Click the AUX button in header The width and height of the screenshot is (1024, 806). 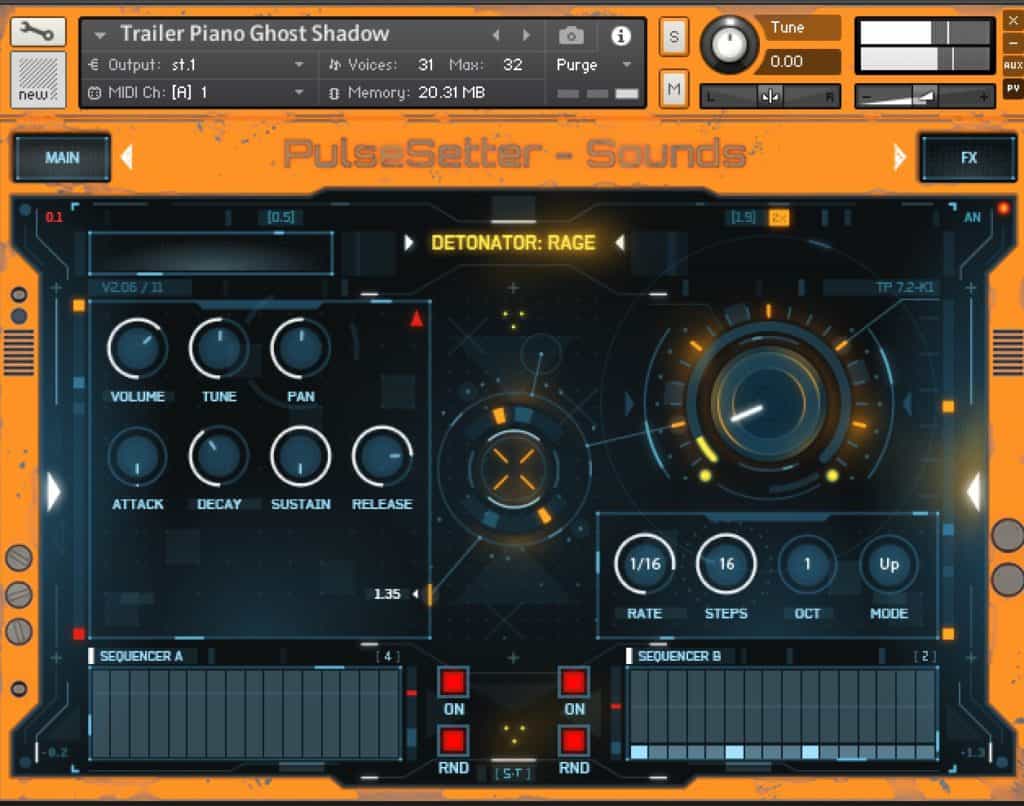[x=1013, y=65]
